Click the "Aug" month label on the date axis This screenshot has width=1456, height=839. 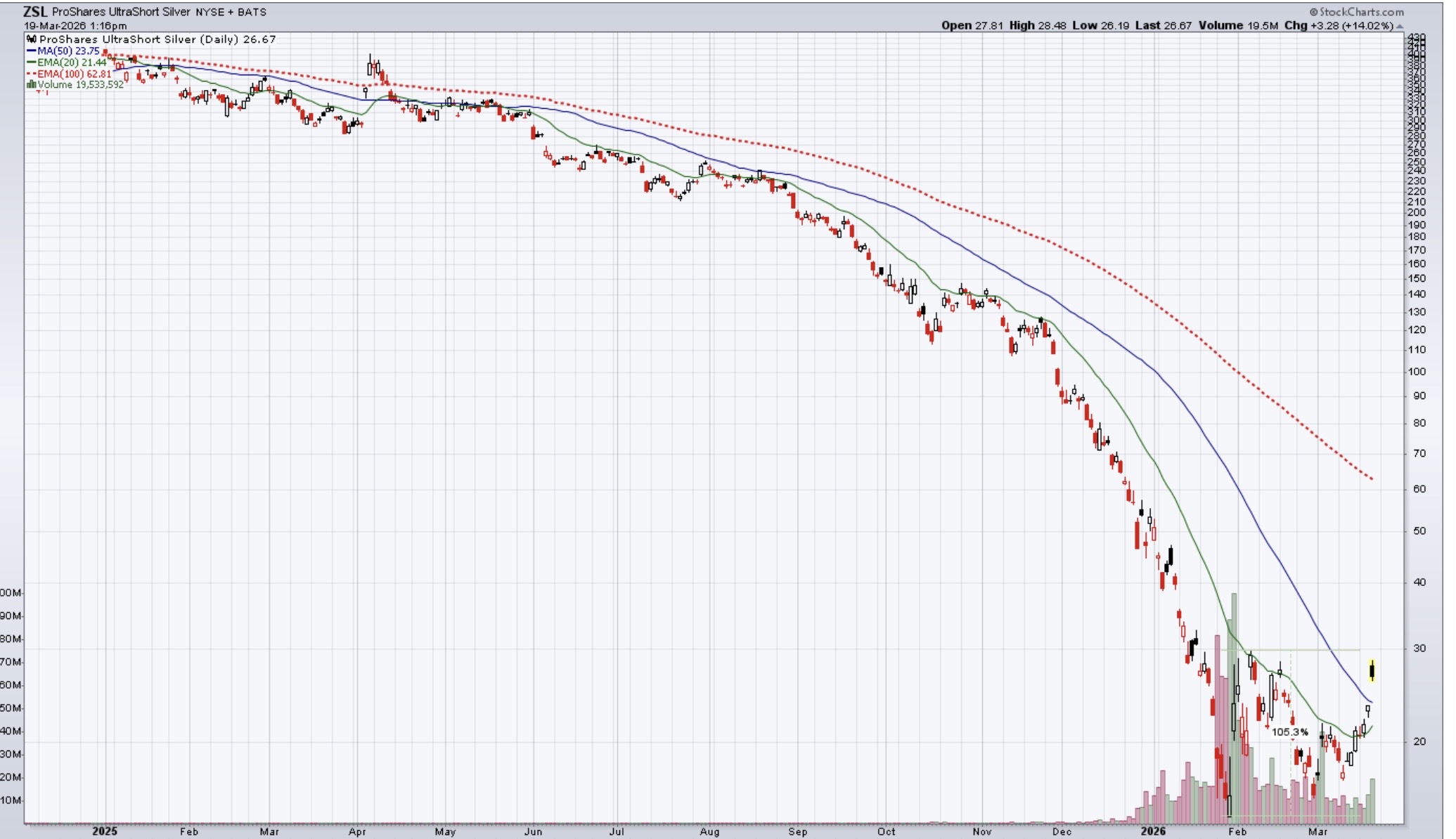[x=709, y=831]
